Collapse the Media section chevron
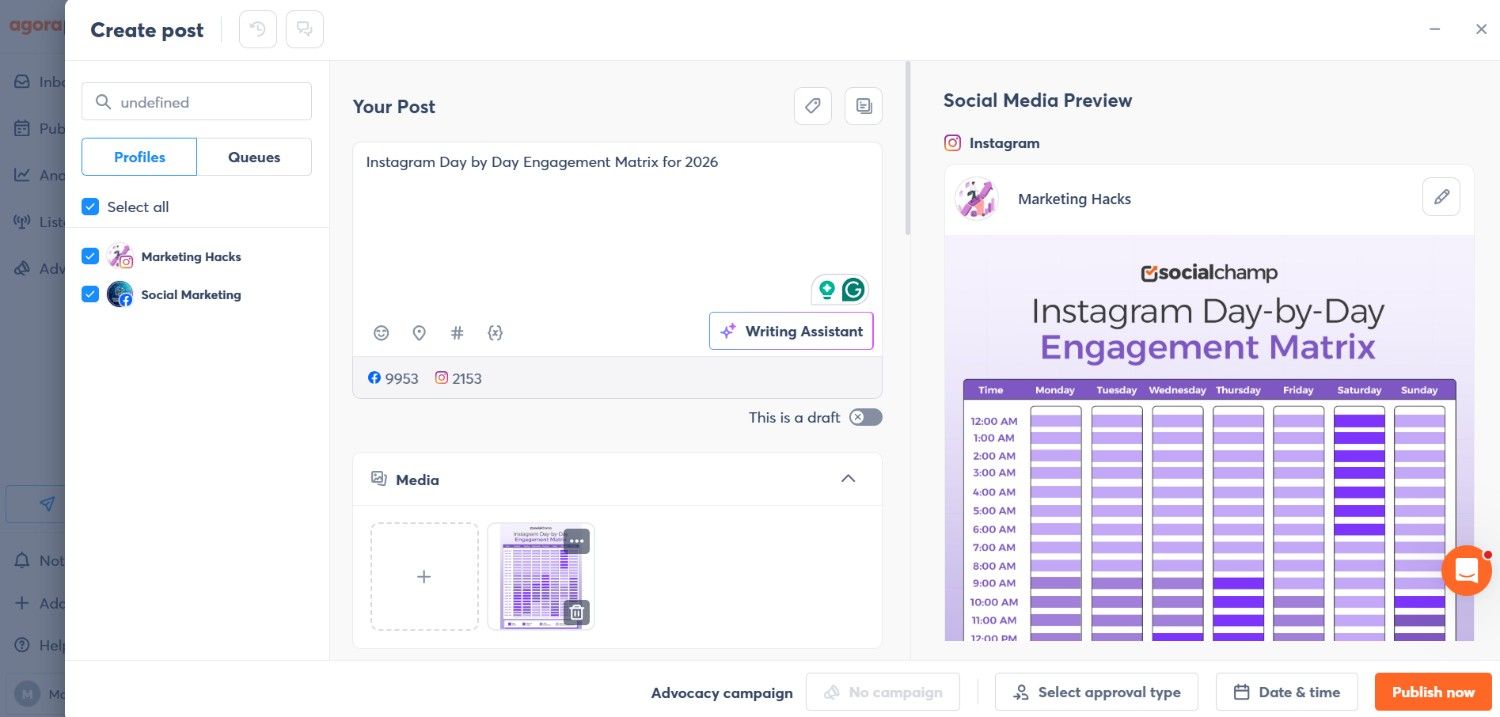Image resolution: width=1500 pixels, height=717 pixels. tap(848, 479)
